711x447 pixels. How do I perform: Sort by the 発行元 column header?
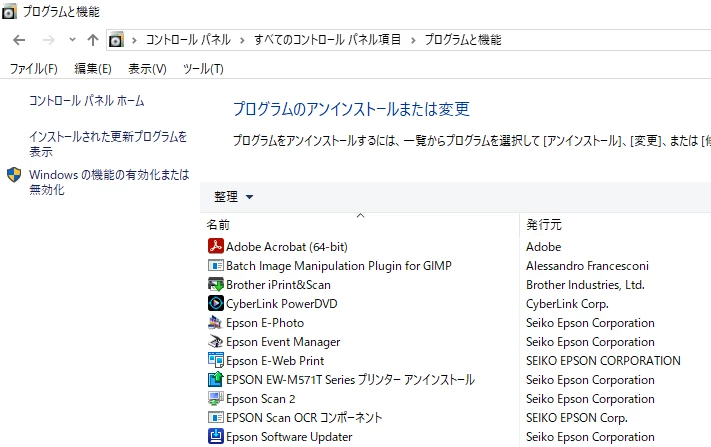[x=544, y=224]
